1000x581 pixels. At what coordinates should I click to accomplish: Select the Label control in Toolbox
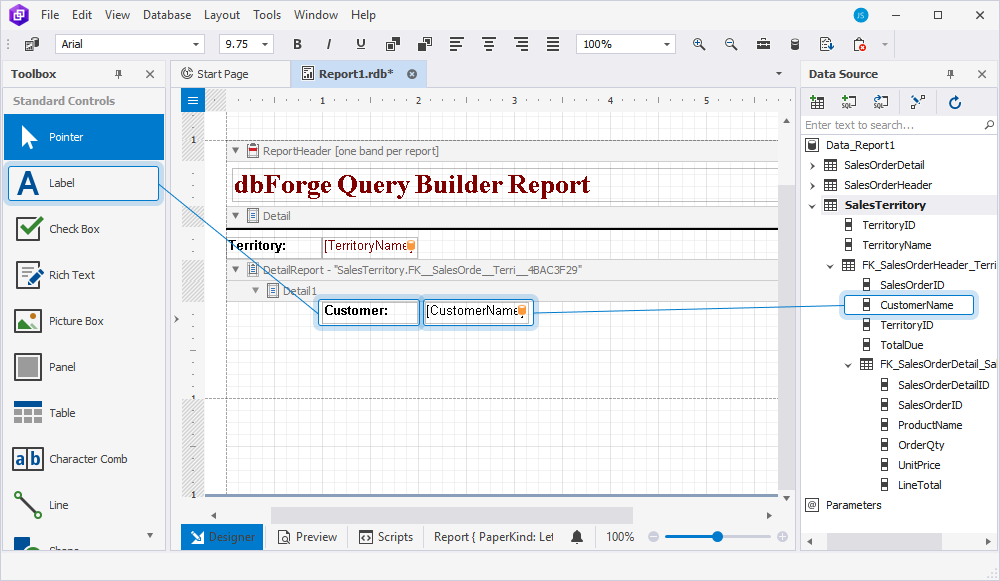pyautogui.click(x=84, y=183)
